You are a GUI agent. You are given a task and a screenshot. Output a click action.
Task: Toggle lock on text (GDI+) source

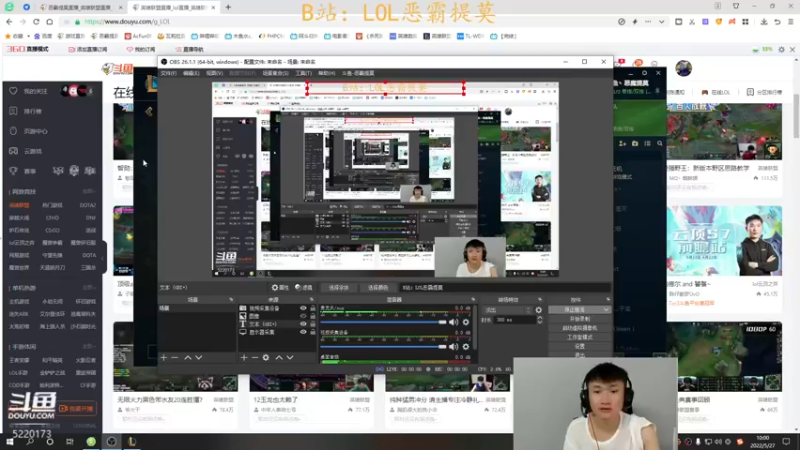(x=313, y=324)
